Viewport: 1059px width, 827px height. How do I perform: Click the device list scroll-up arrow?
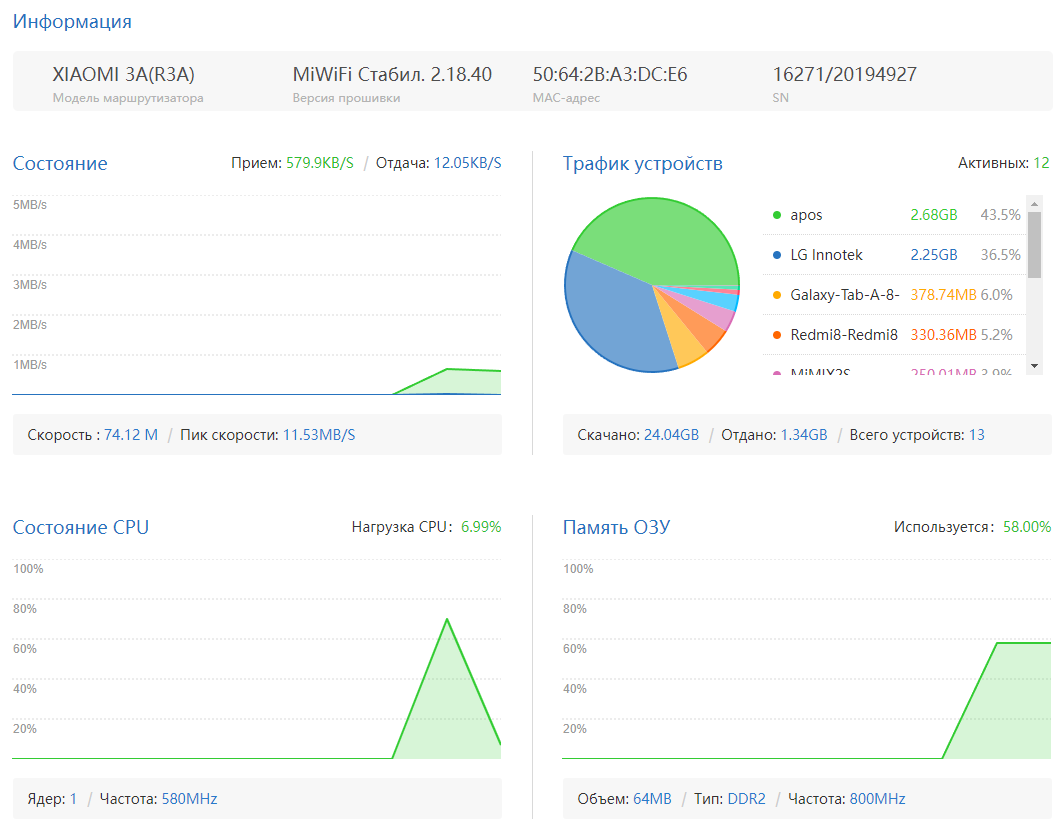tap(1034, 203)
